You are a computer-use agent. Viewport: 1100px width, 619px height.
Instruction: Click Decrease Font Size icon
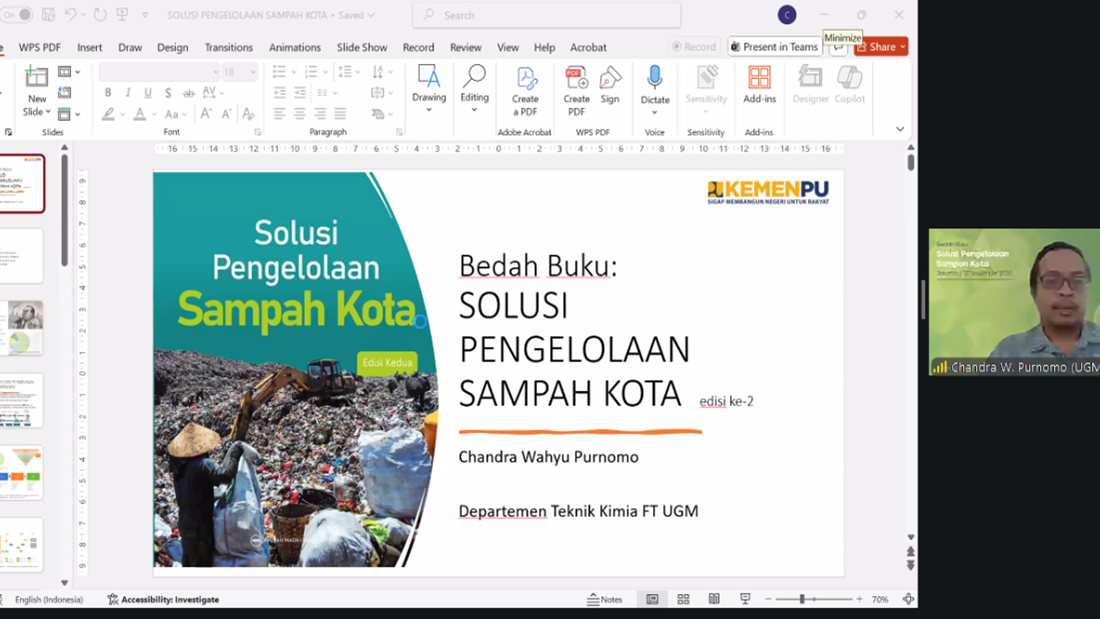227,114
